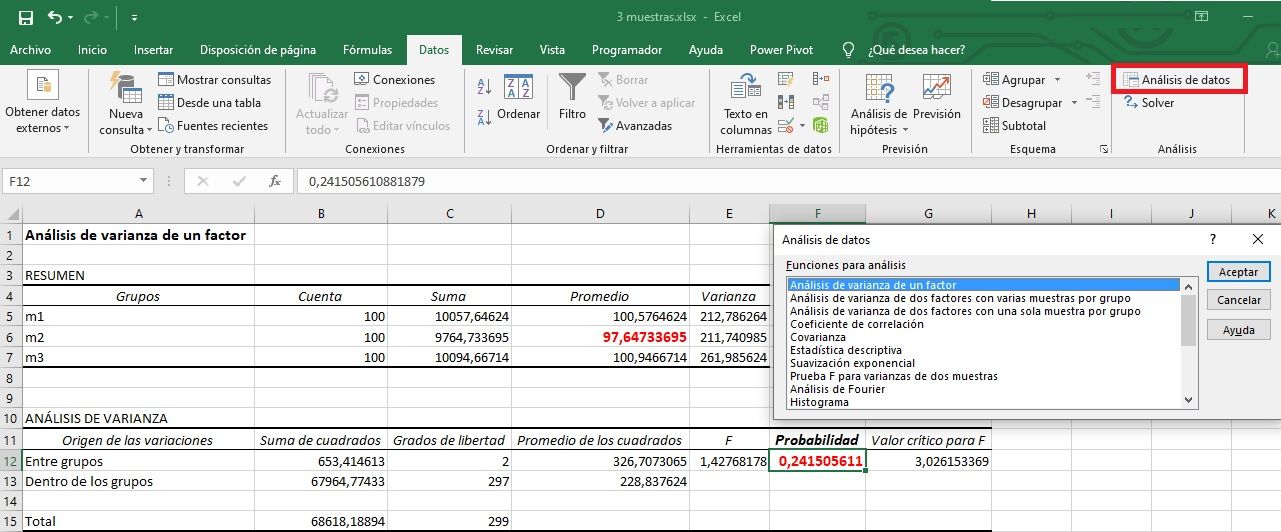
Task: Expand the data validation dropdown arrow
Action: coord(802,126)
